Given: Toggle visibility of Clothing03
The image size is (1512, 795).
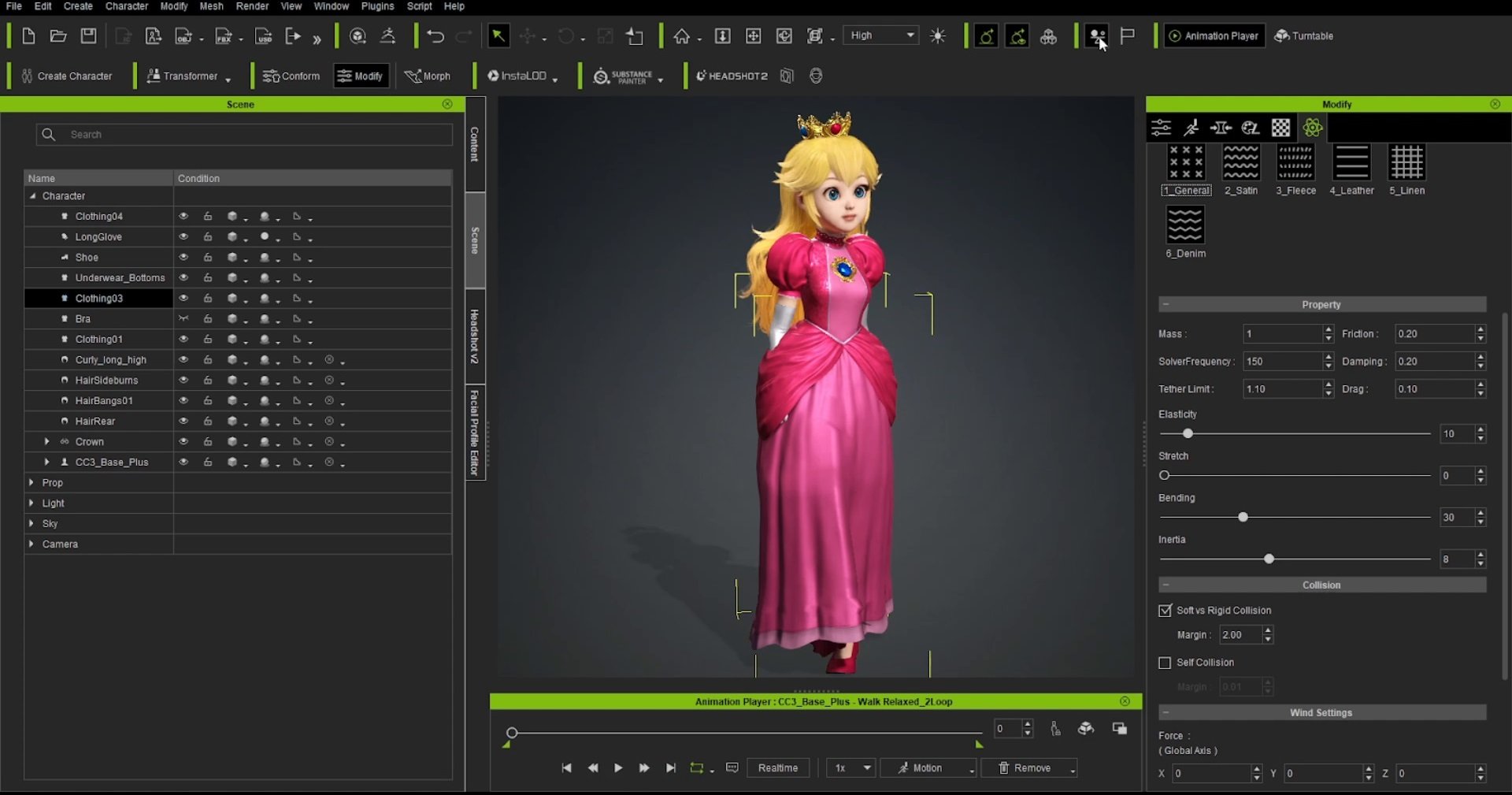Looking at the screenshot, I should coord(183,299).
